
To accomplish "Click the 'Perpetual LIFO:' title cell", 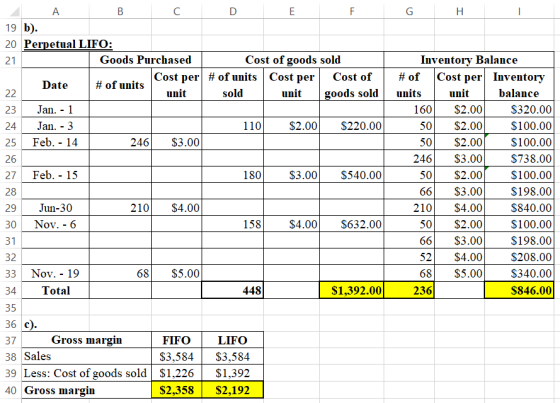I will coord(68,44).
